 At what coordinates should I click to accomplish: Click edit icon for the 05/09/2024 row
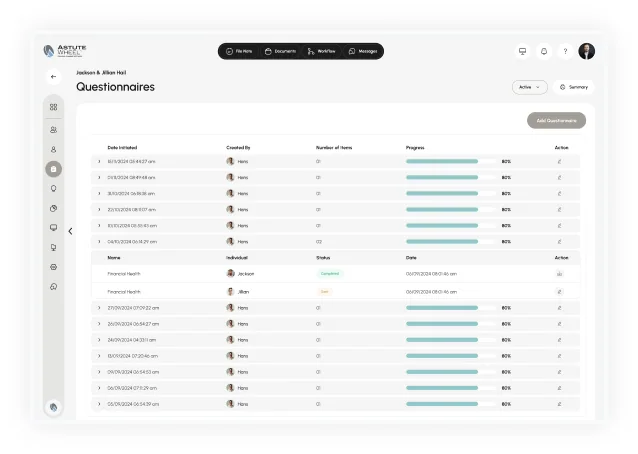click(559, 404)
